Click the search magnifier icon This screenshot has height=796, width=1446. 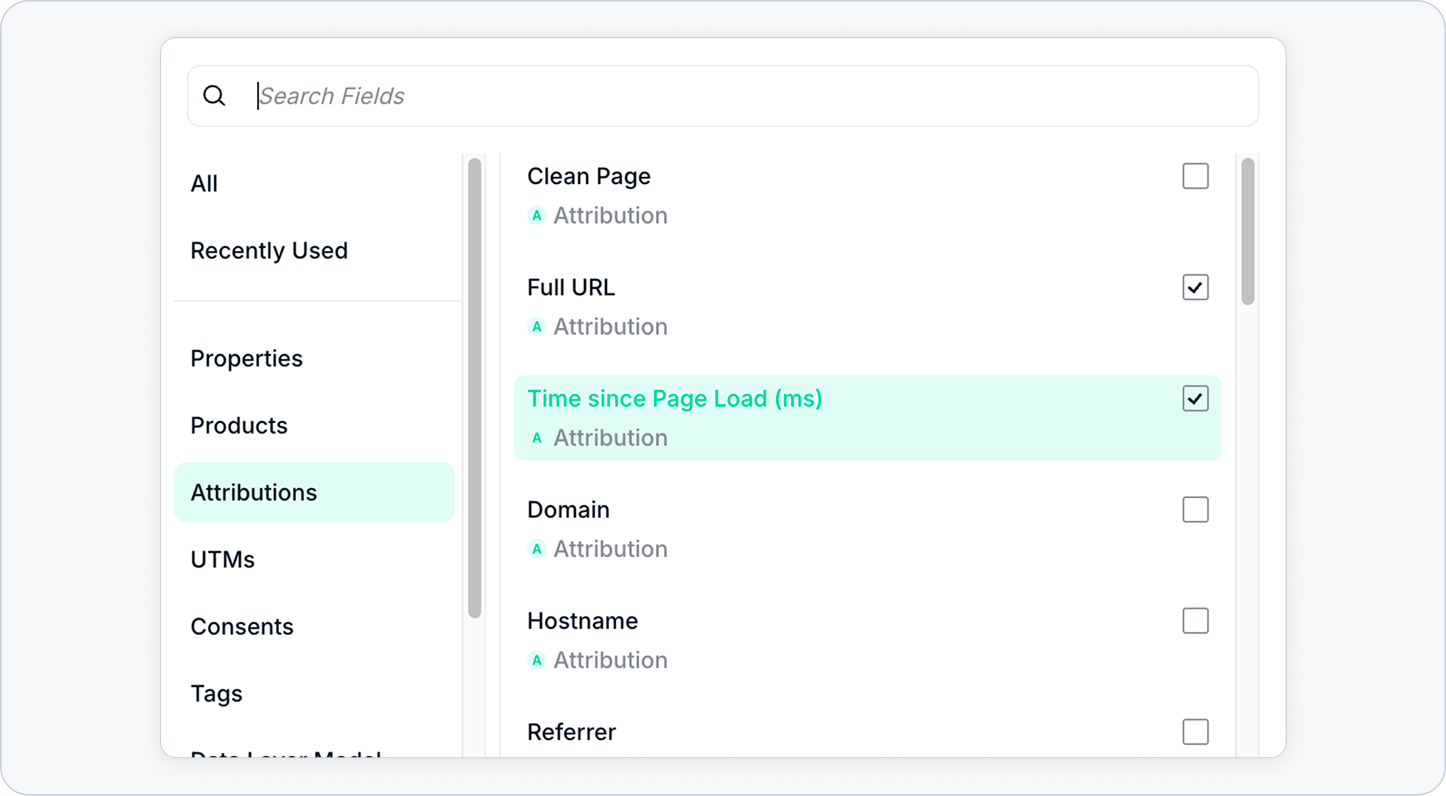[x=214, y=96]
